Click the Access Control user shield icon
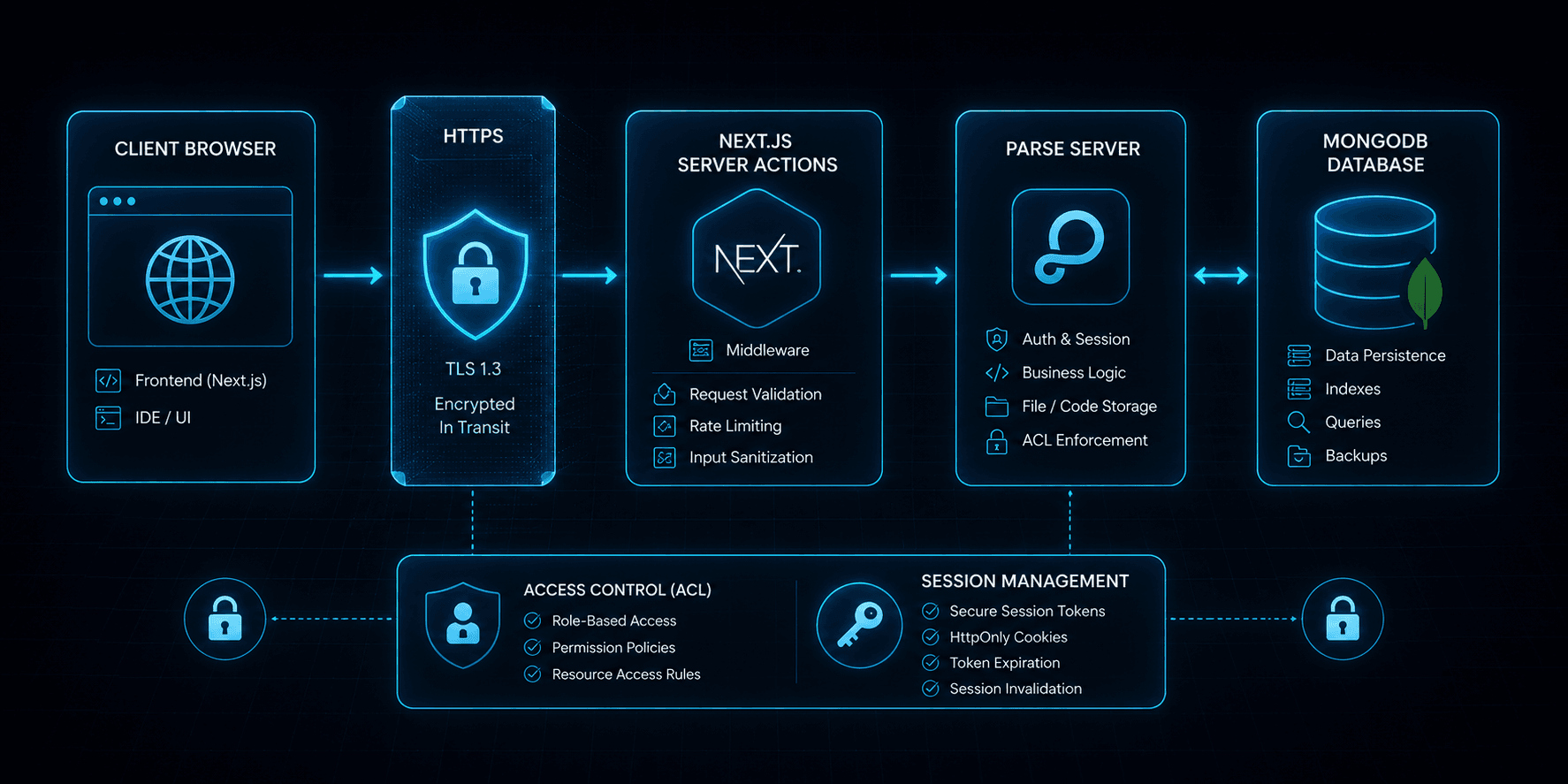This screenshot has width=1568, height=784. 463,625
